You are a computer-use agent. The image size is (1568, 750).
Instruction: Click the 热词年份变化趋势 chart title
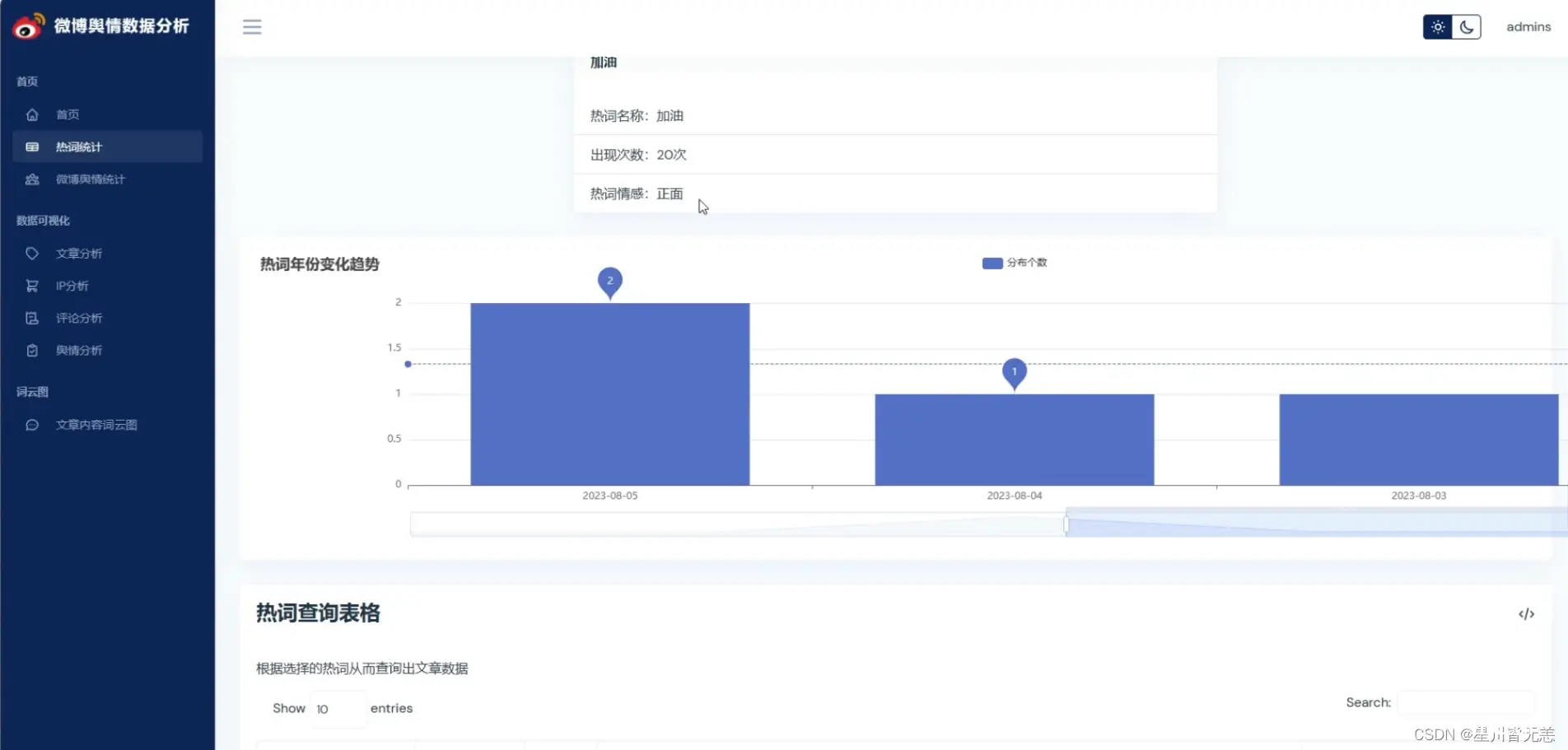click(x=320, y=264)
